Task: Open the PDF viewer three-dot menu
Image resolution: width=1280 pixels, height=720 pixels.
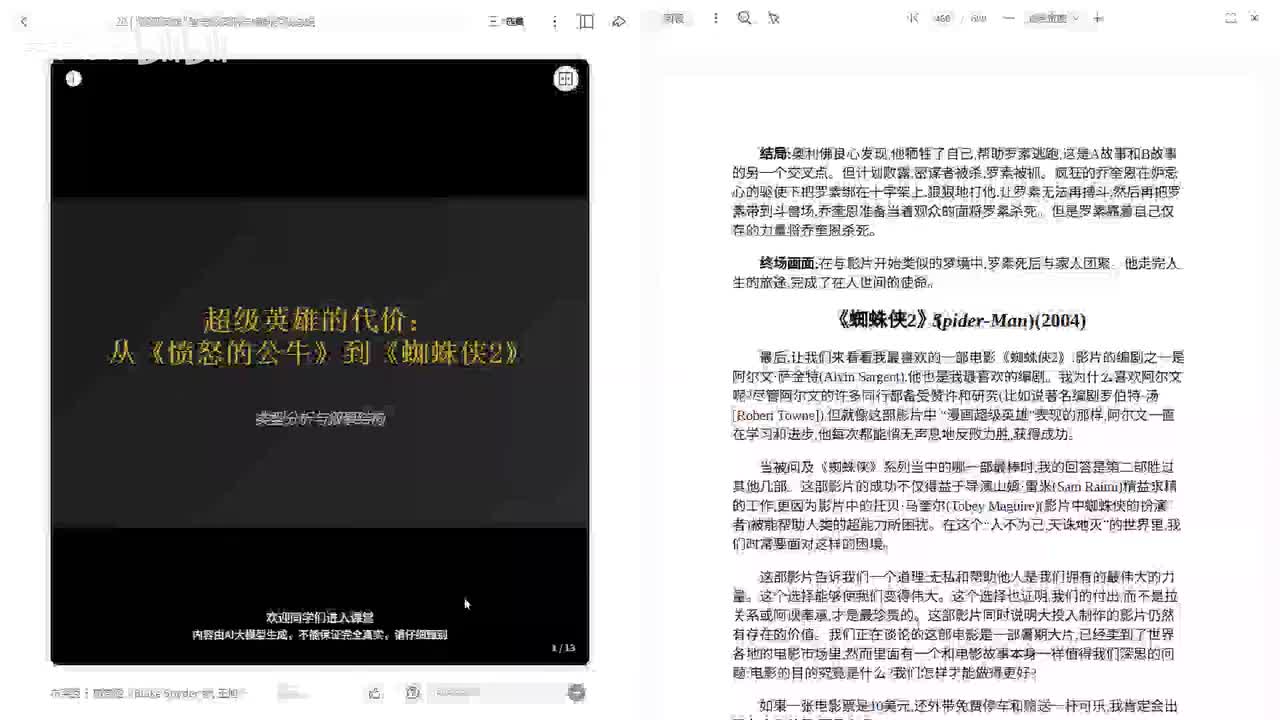Action: click(715, 18)
